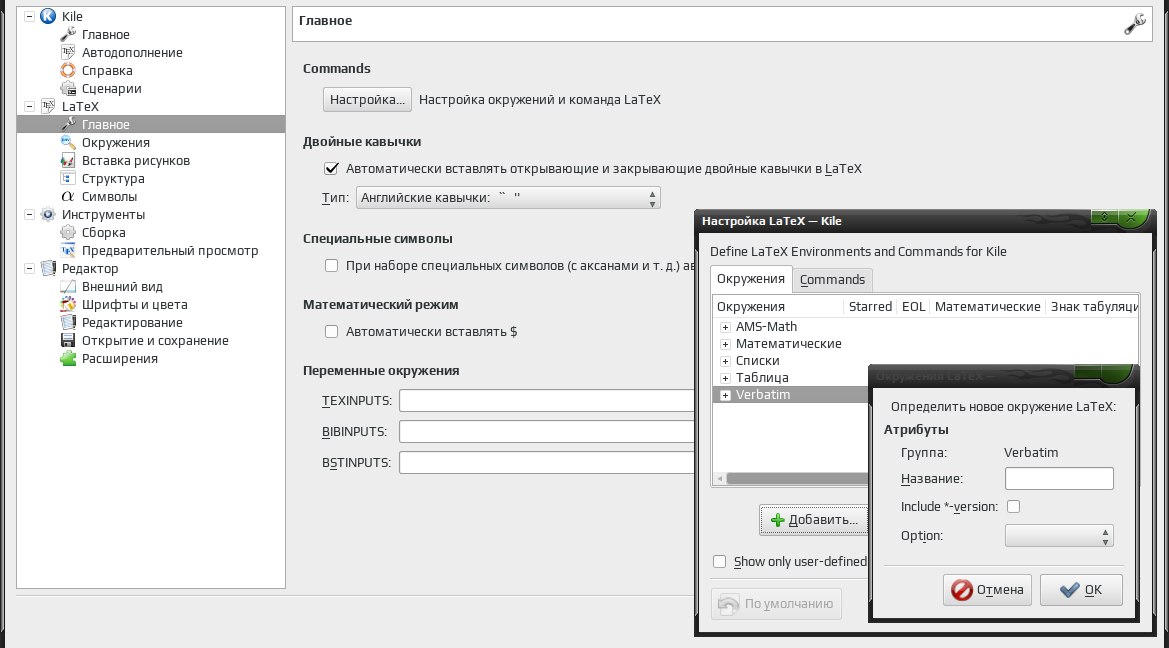Image resolution: width=1169 pixels, height=648 pixels.
Task: Click the Вставка рисунков icon
Action: [68, 160]
